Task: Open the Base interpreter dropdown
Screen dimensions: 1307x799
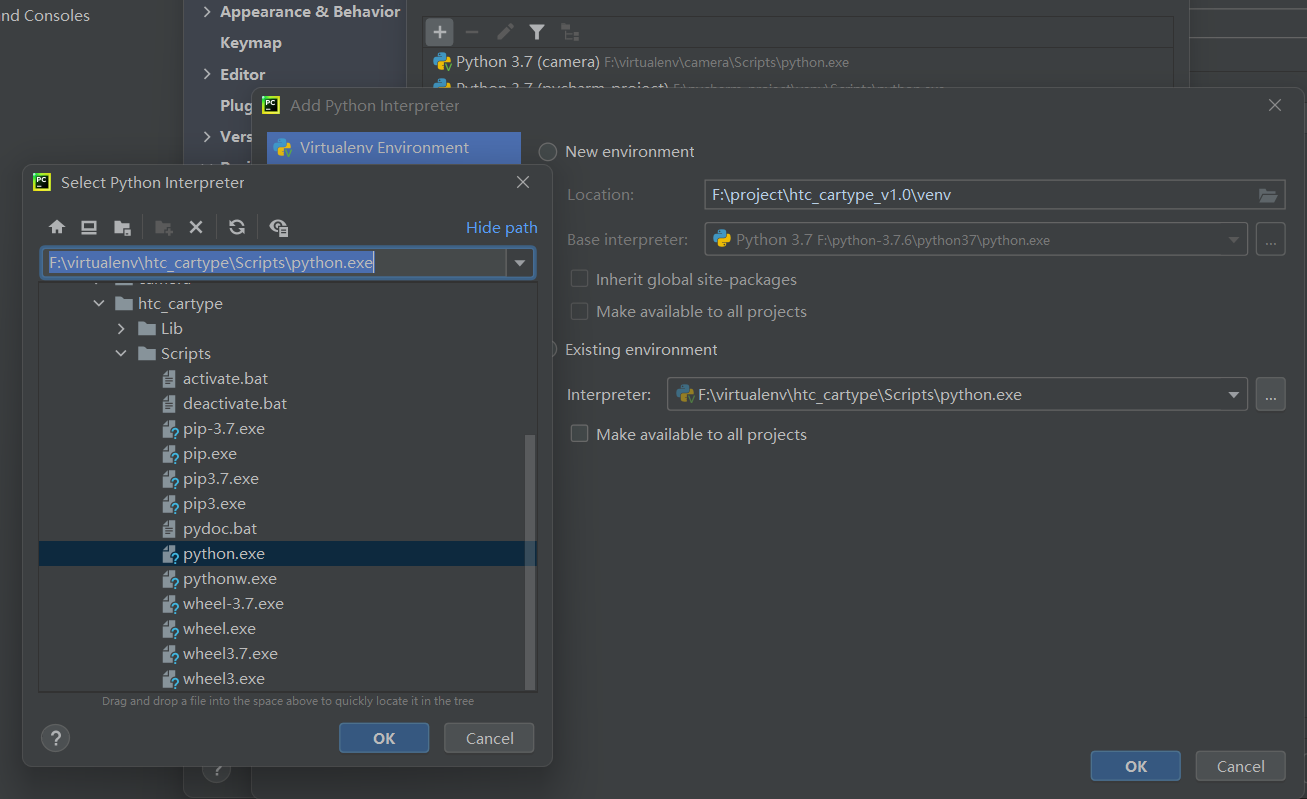Action: (x=1234, y=239)
